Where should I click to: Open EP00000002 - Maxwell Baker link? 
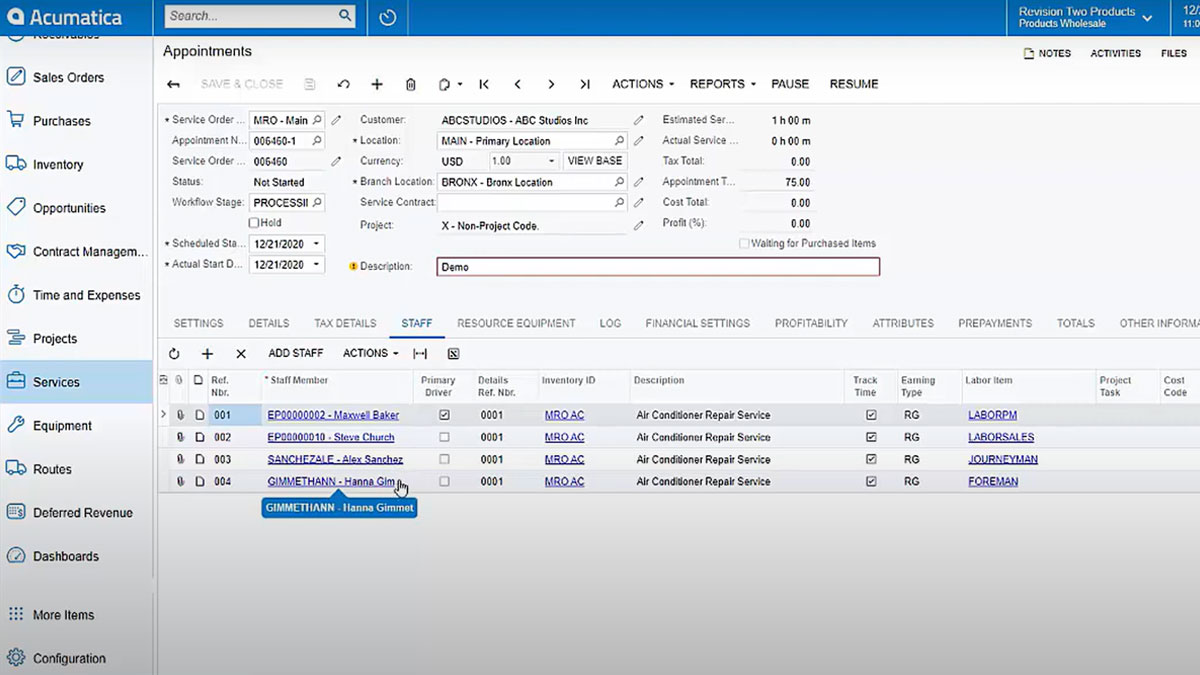[x=333, y=415]
